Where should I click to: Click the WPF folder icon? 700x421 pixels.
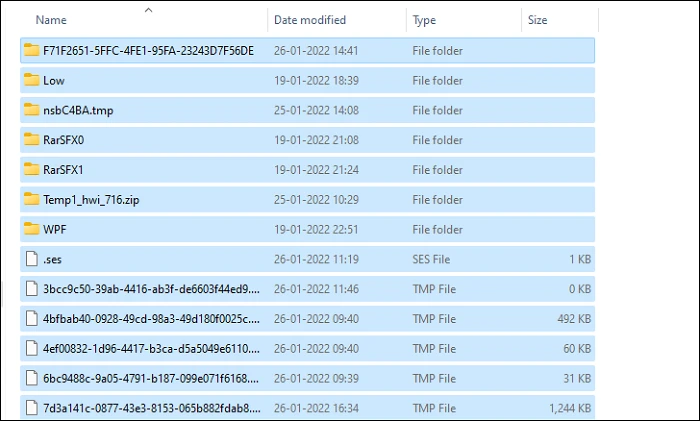point(31,229)
